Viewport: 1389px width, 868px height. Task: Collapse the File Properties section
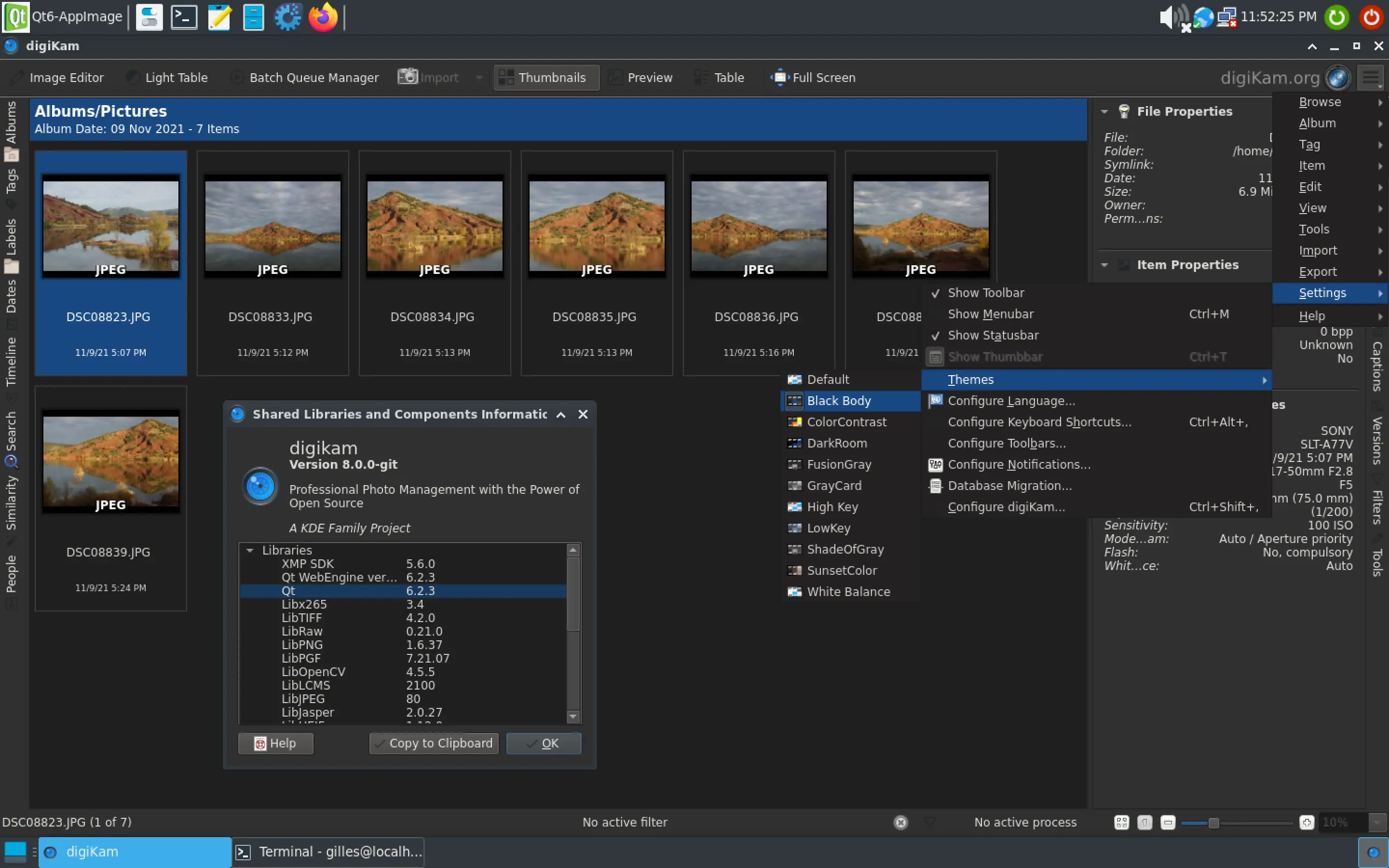pos(1105,111)
